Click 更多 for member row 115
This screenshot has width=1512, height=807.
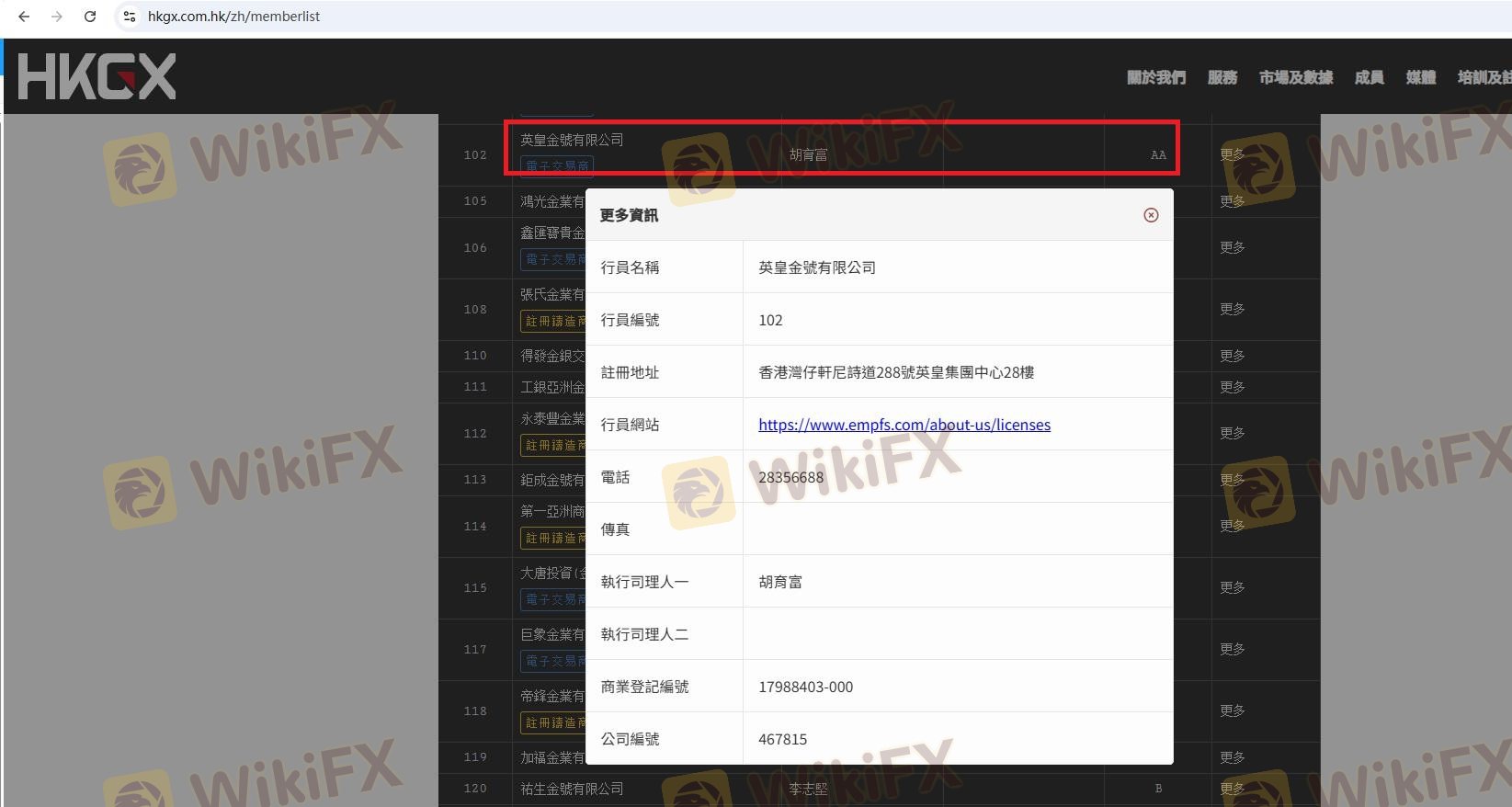1232,587
